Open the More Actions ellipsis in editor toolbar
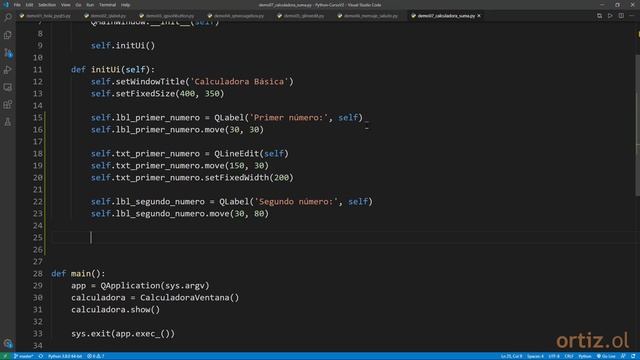The width and height of the screenshot is (640, 360). pos(632,16)
